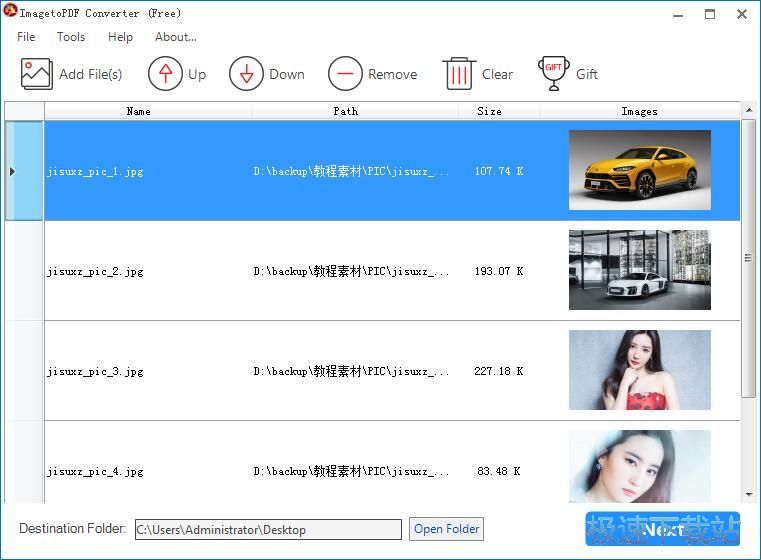761x560 pixels.
Task: Click the scroll down arrow of file list
Action: point(748,494)
